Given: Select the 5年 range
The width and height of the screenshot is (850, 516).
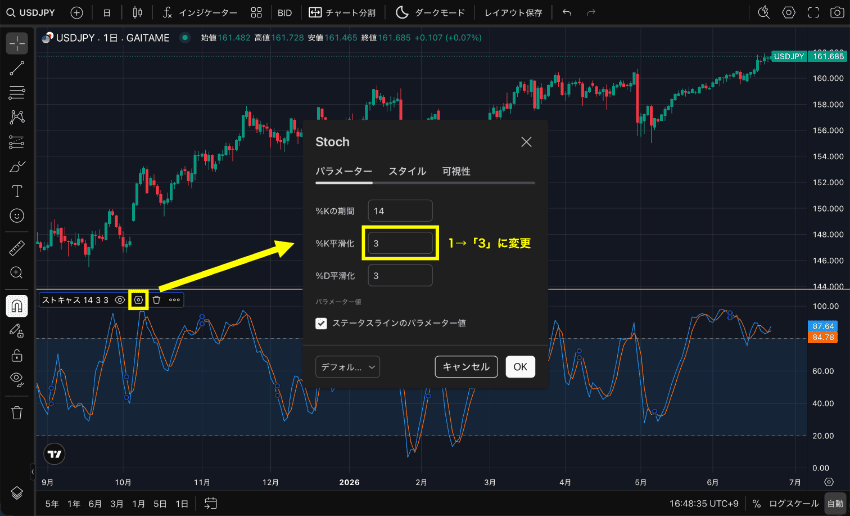Looking at the screenshot, I should [x=52, y=504].
